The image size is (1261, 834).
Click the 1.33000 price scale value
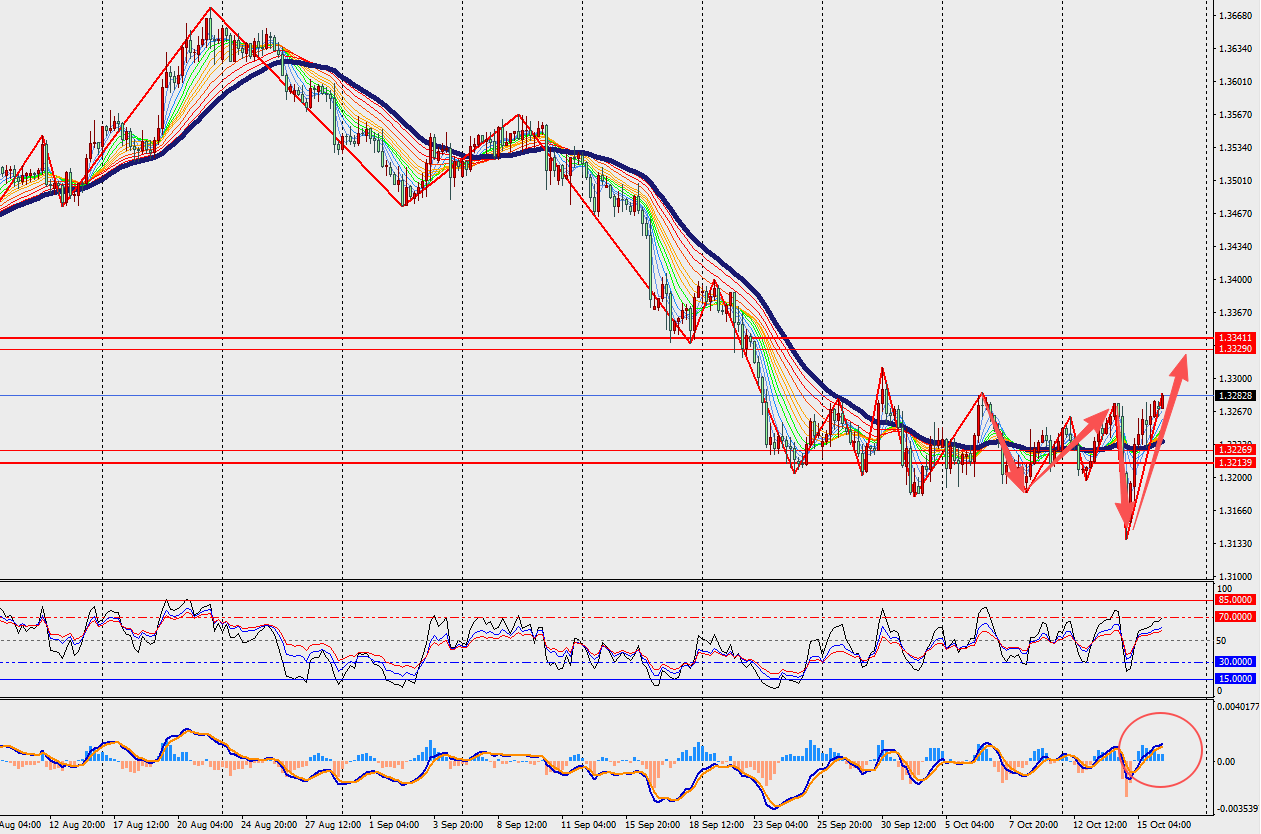(1236, 379)
